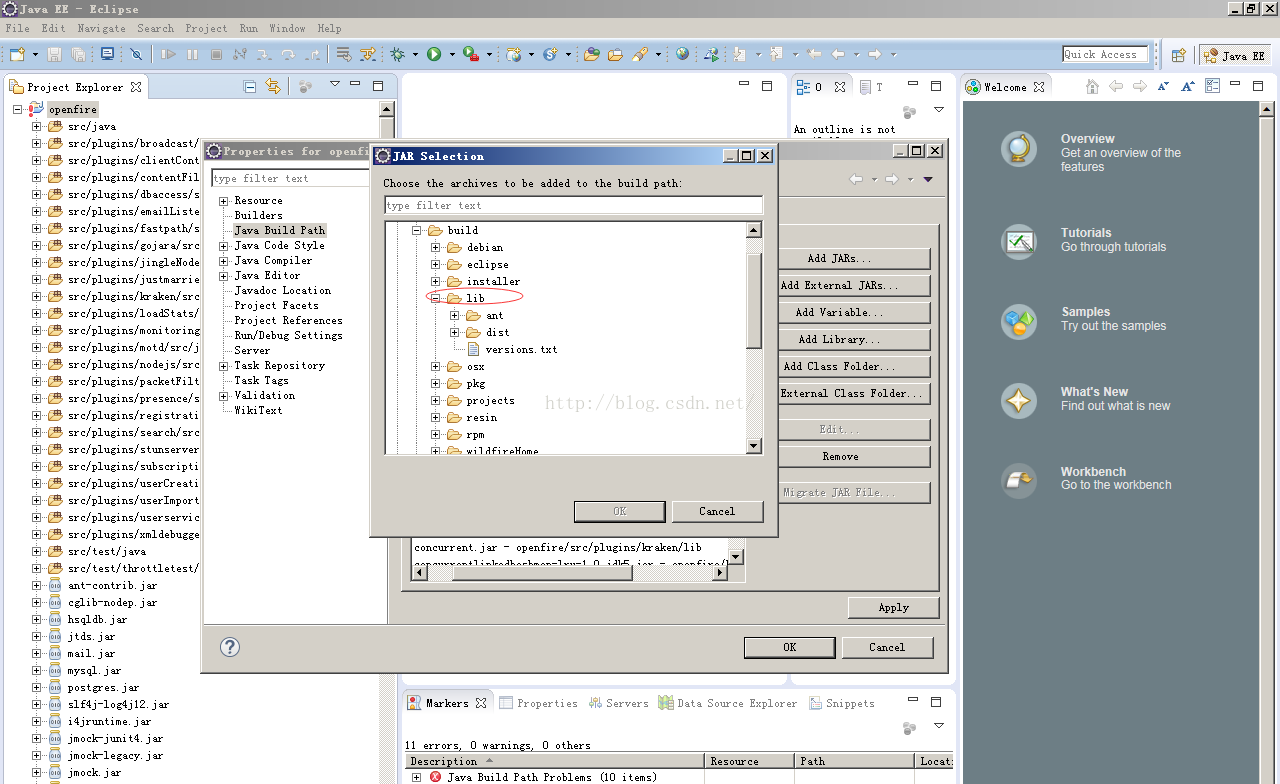Select Java Build Path in Properties tree
The height and width of the screenshot is (784, 1280).
coord(280,230)
